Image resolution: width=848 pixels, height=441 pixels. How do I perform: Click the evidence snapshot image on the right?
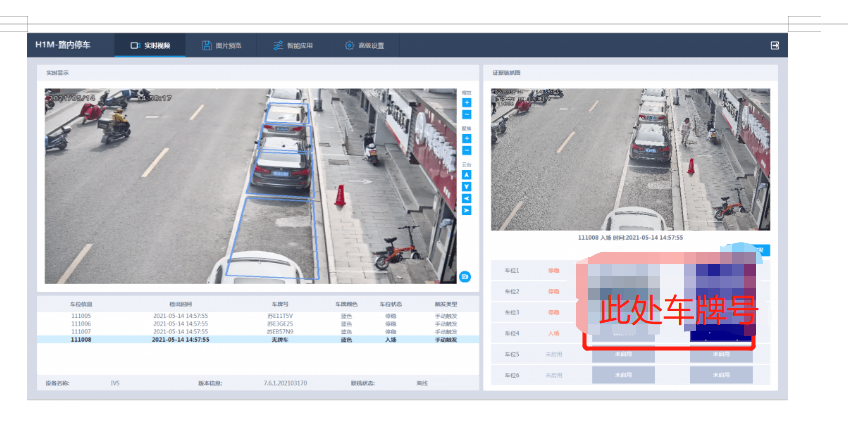point(630,160)
